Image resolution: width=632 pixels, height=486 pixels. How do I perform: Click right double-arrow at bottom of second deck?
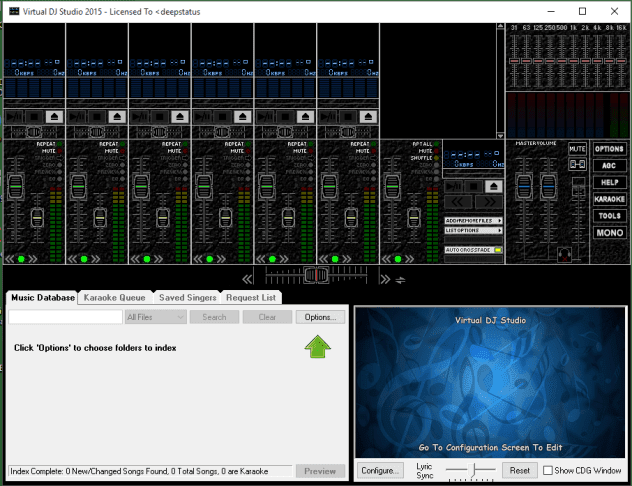[x=96, y=259]
